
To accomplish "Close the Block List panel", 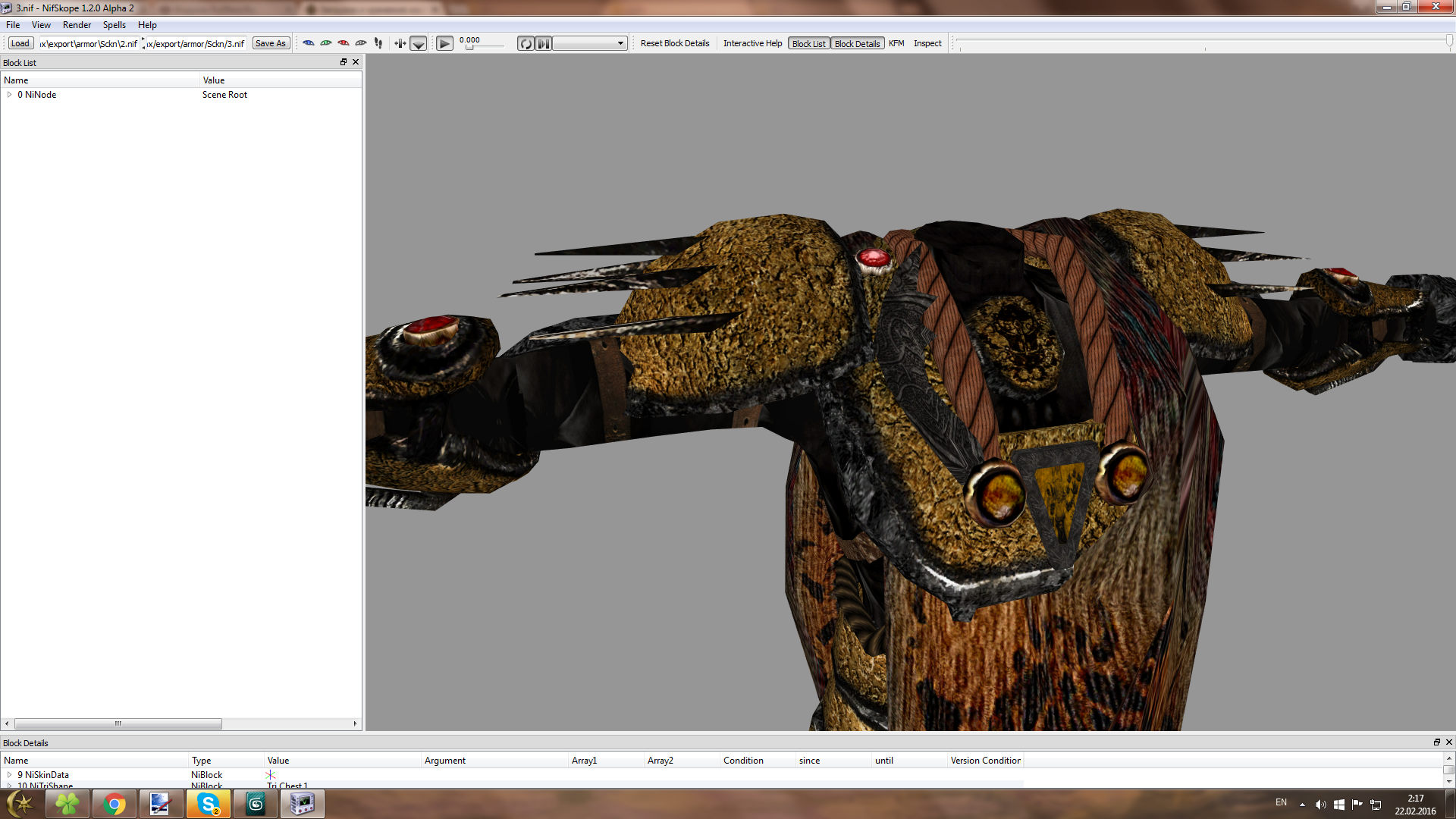I will point(356,62).
